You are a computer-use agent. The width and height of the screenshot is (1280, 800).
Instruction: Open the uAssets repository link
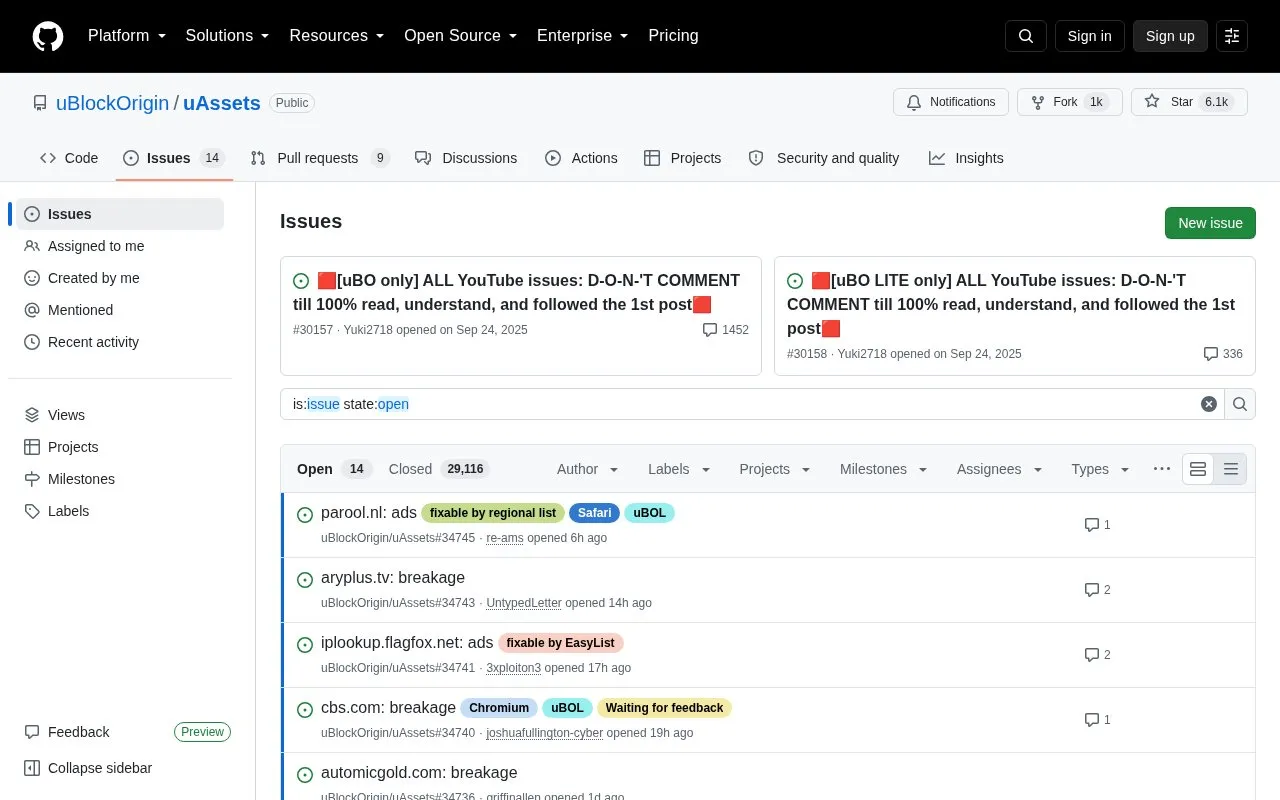click(x=222, y=103)
